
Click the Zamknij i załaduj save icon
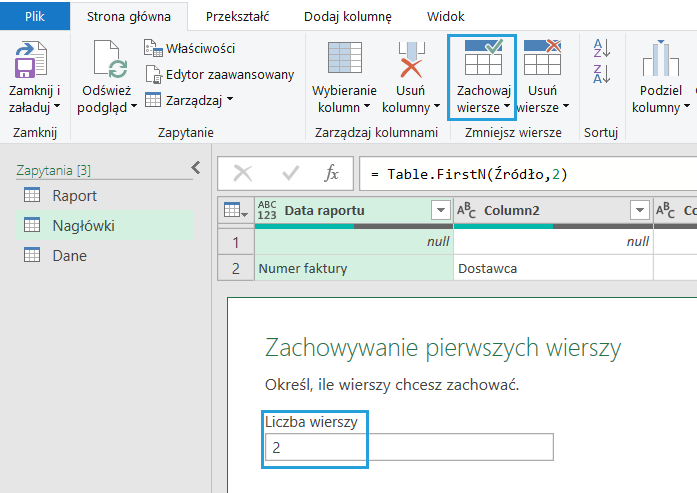[33, 62]
